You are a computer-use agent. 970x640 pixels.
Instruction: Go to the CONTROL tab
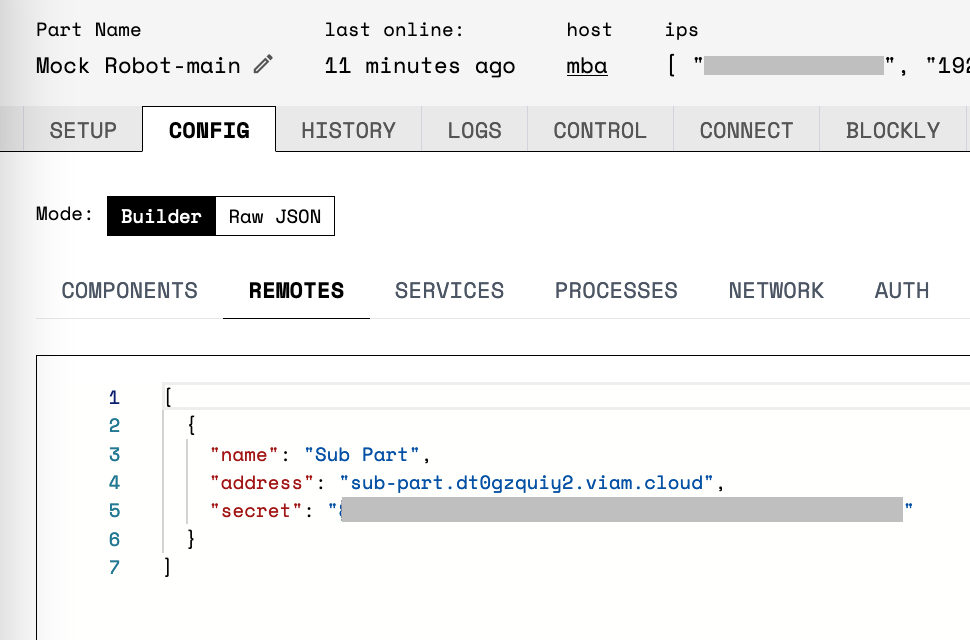click(599, 129)
